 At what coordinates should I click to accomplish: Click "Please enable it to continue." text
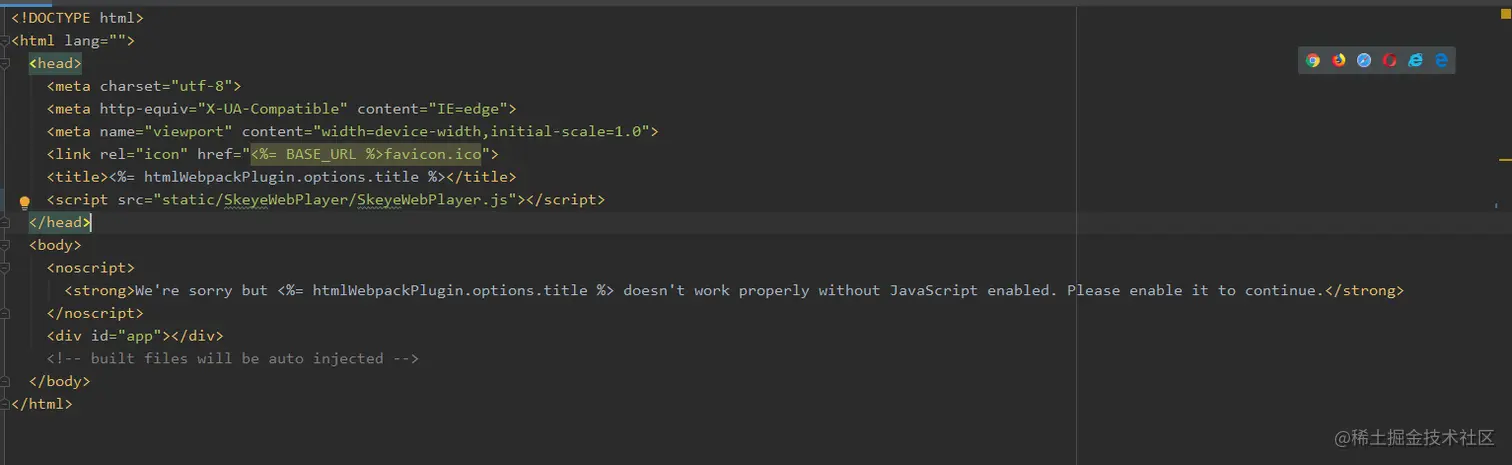point(1195,290)
